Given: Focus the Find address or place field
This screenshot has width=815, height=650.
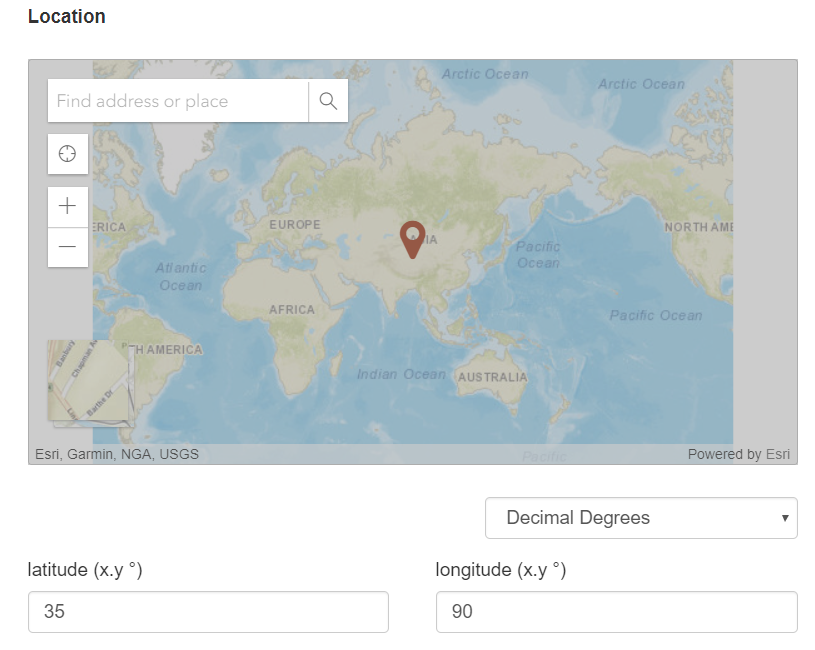Looking at the screenshot, I should pyautogui.click(x=178, y=101).
